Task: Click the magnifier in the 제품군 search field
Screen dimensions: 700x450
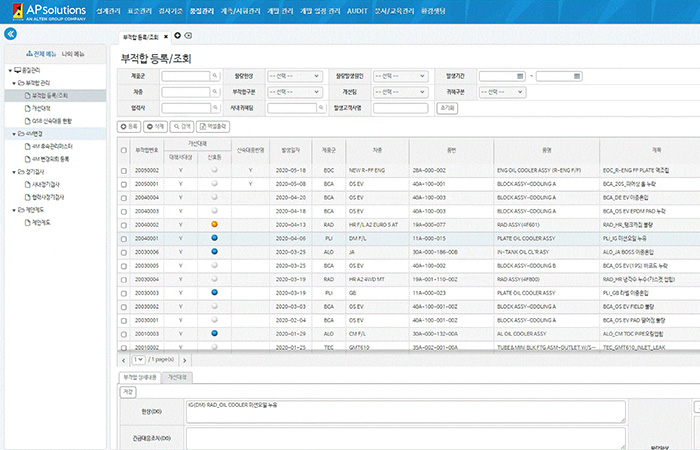Action: point(215,76)
